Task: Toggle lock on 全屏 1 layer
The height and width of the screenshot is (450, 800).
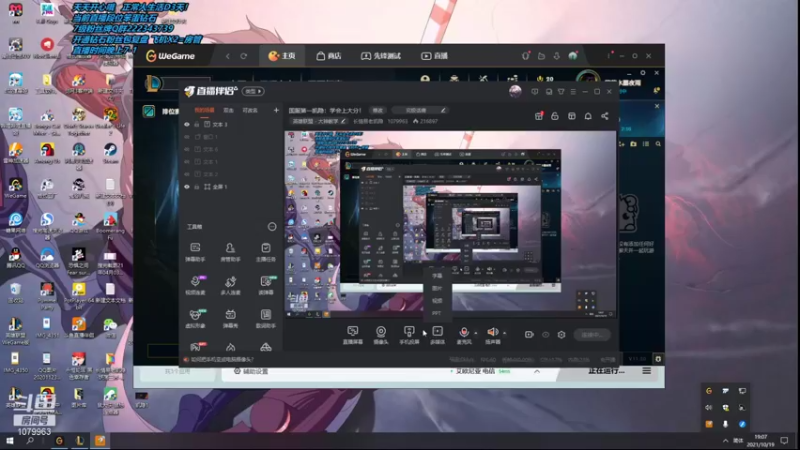Action: coord(196,187)
